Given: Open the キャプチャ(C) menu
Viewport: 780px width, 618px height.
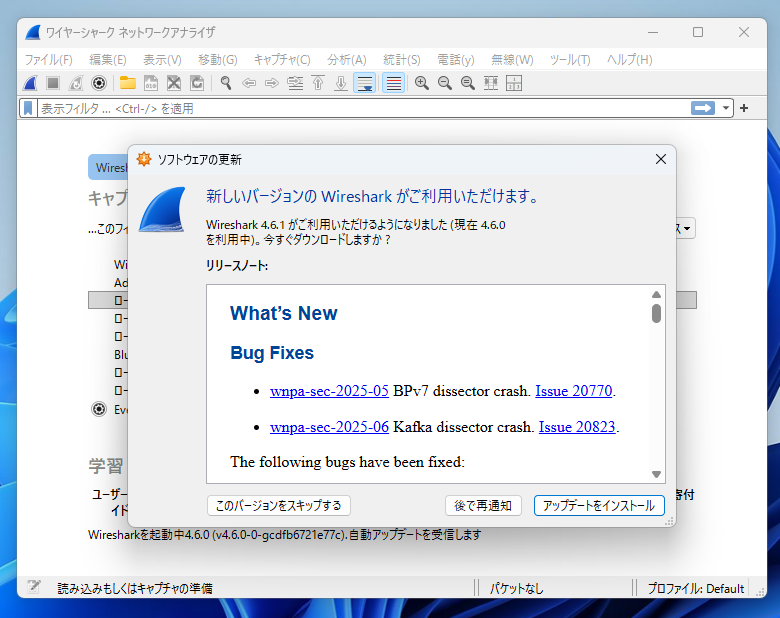Looking at the screenshot, I should coord(282,60).
